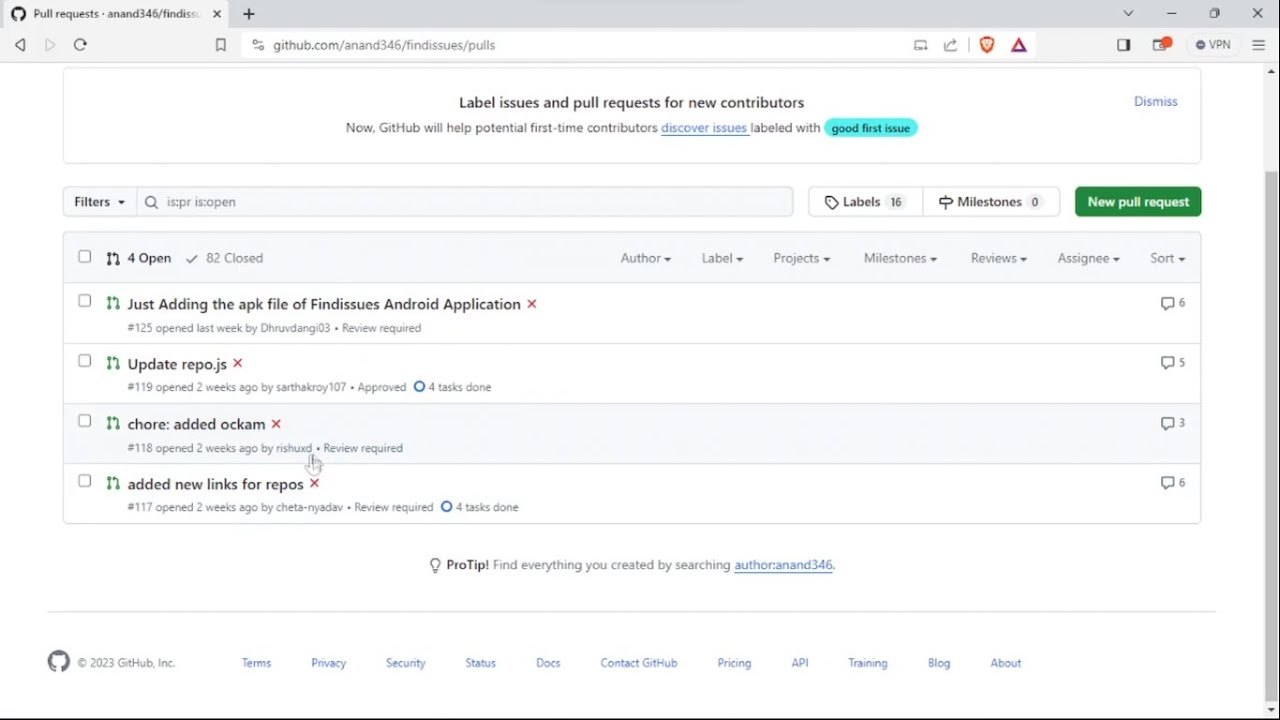This screenshot has height=720, width=1280.
Task: Open the browser hamburger menu
Action: tap(1259, 45)
